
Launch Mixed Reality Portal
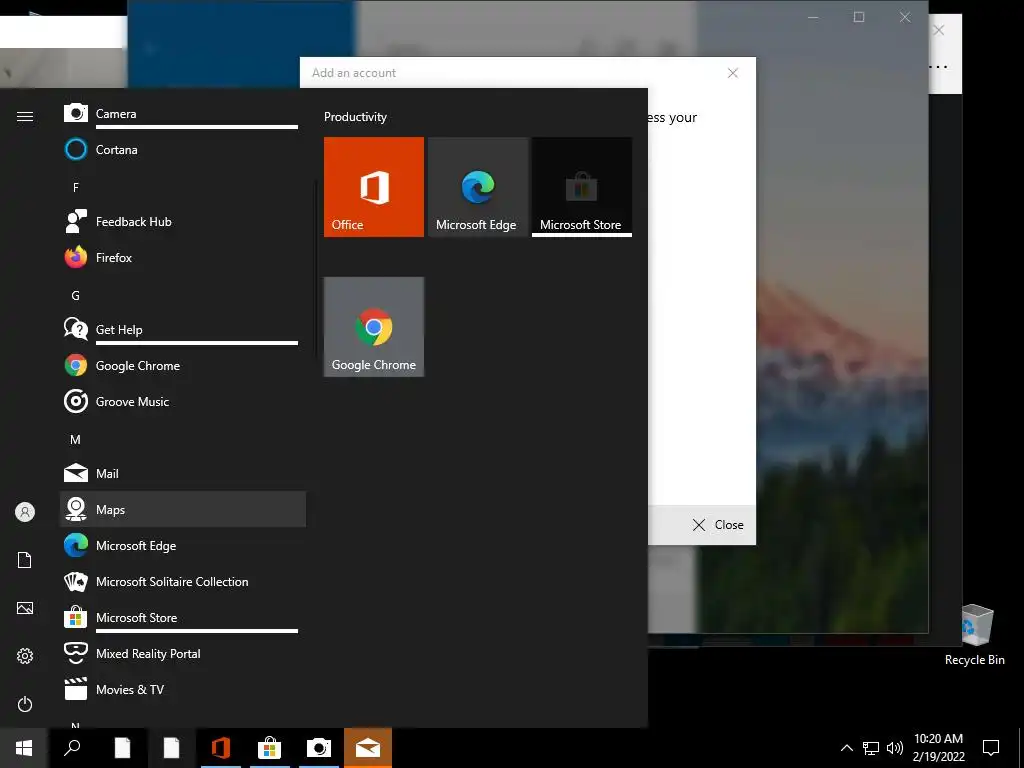(x=183, y=654)
